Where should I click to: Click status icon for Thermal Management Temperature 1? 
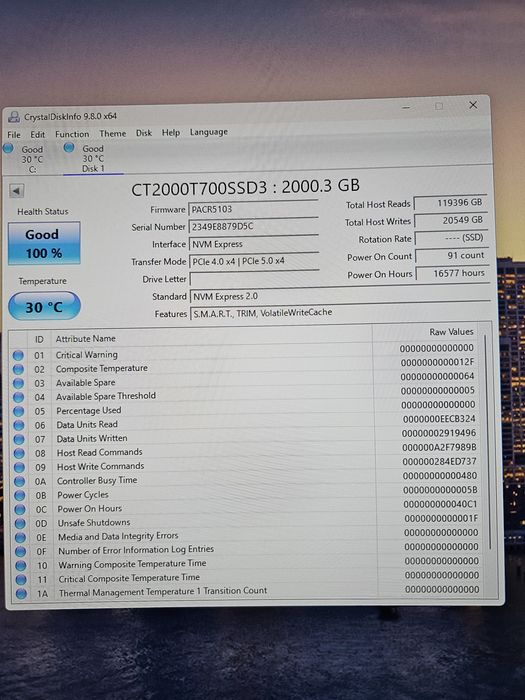pyautogui.click(x=21, y=594)
